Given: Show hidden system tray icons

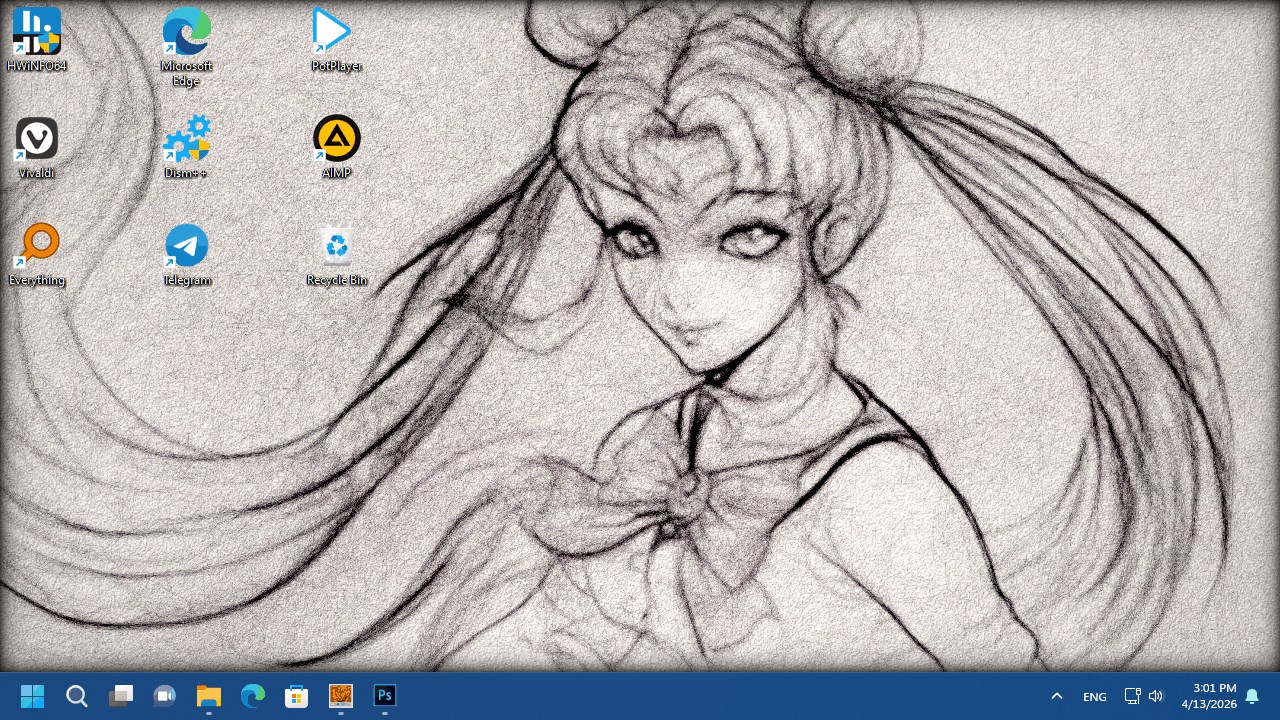Looking at the screenshot, I should (1056, 696).
